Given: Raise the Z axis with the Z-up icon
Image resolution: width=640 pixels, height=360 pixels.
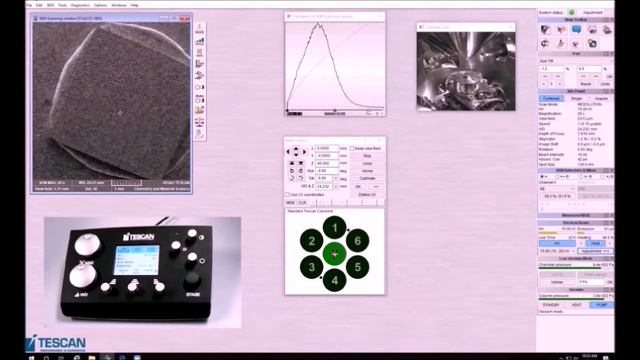Looking at the screenshot, I should coord(292,163).
